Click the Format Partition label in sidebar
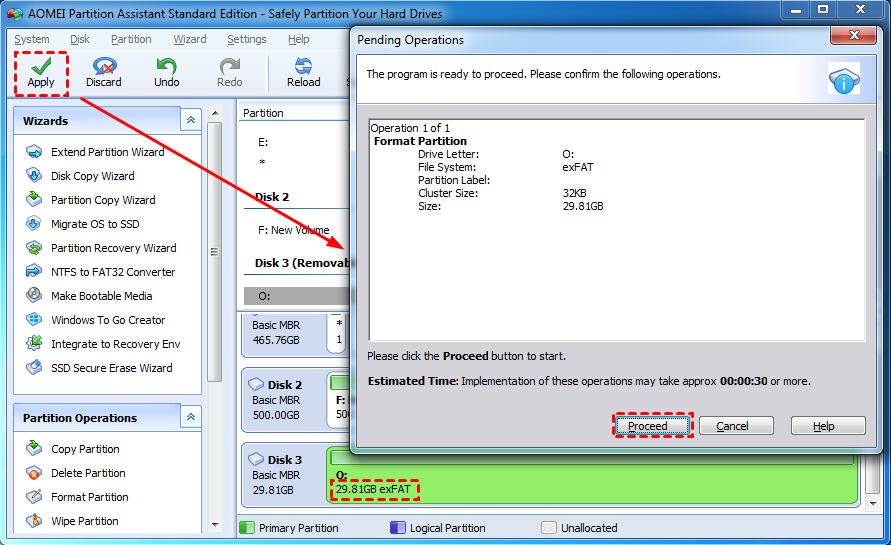The width and height of the screenshot is (891, 545). click(x=90, y=496)
